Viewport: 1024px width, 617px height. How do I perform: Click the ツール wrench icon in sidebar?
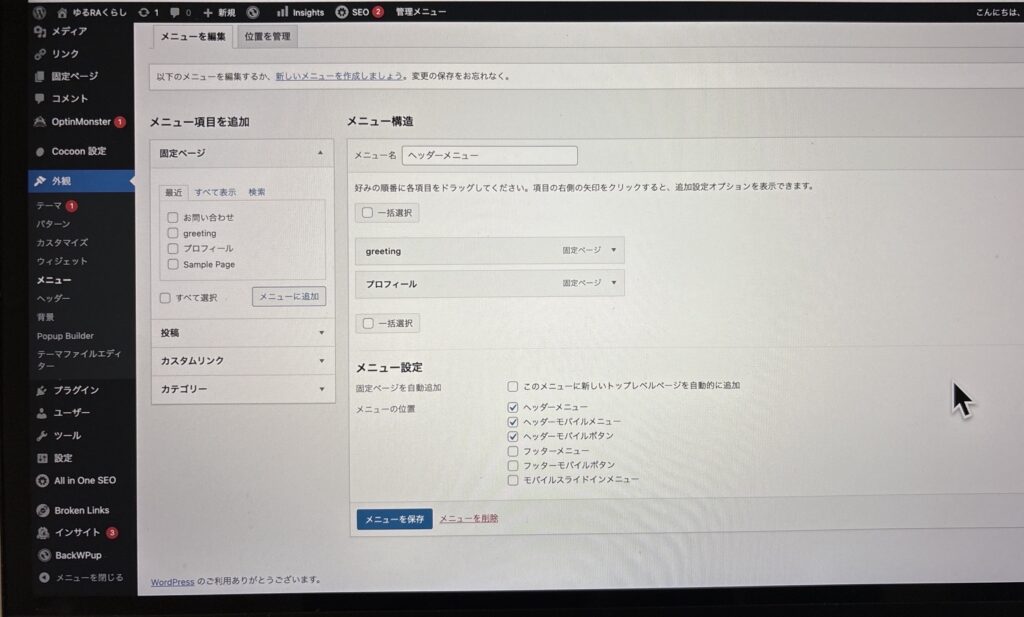pos(41,436)
